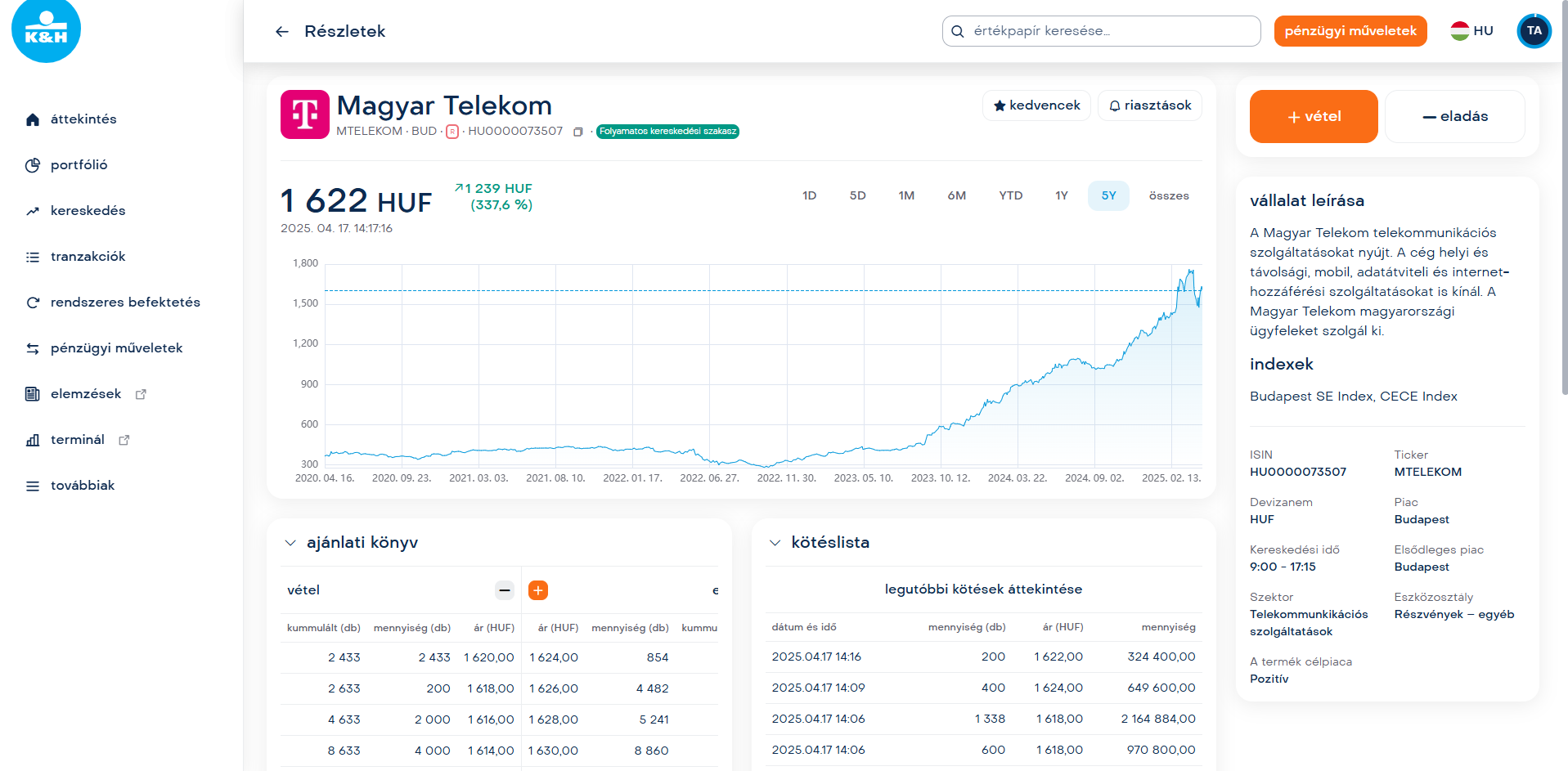Viewport: 1568px width, 771px height.
Task: Open portfólió in the sidebar menu
Action: pyautogui.click(x=79, y=165)
